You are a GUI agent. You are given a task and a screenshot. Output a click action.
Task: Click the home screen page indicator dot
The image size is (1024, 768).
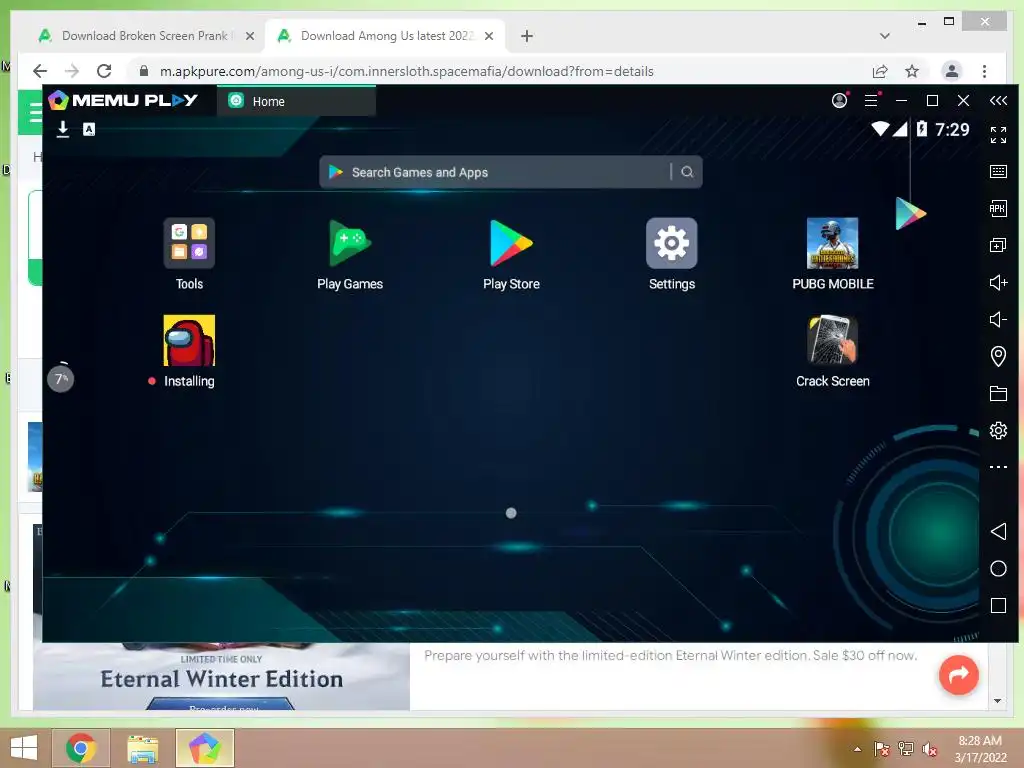coord(511,513)
